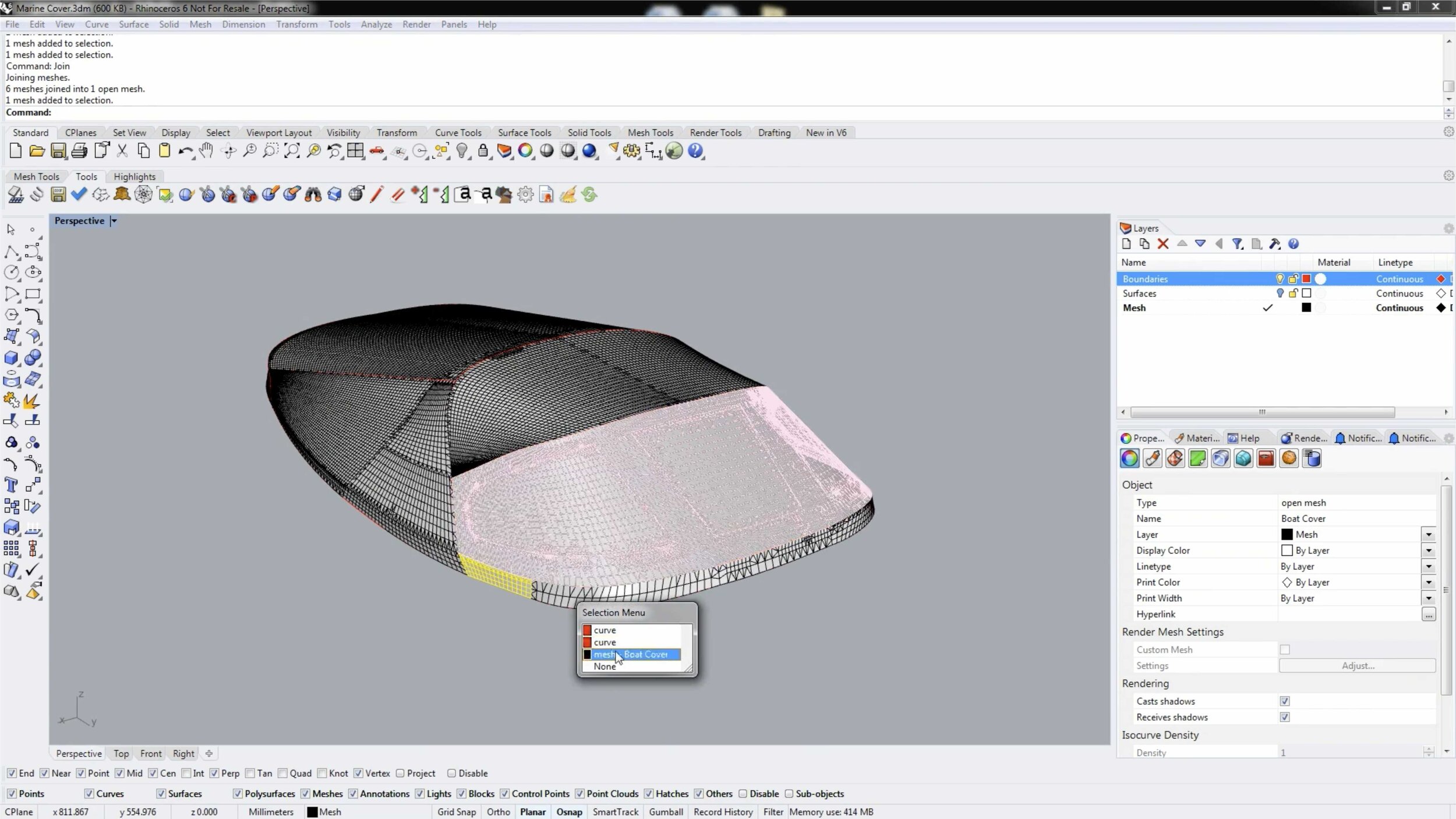Click the green refresh arrows icon
Image resolution: width=1456 pixels, height=819 pixels.
pos(589,195)
